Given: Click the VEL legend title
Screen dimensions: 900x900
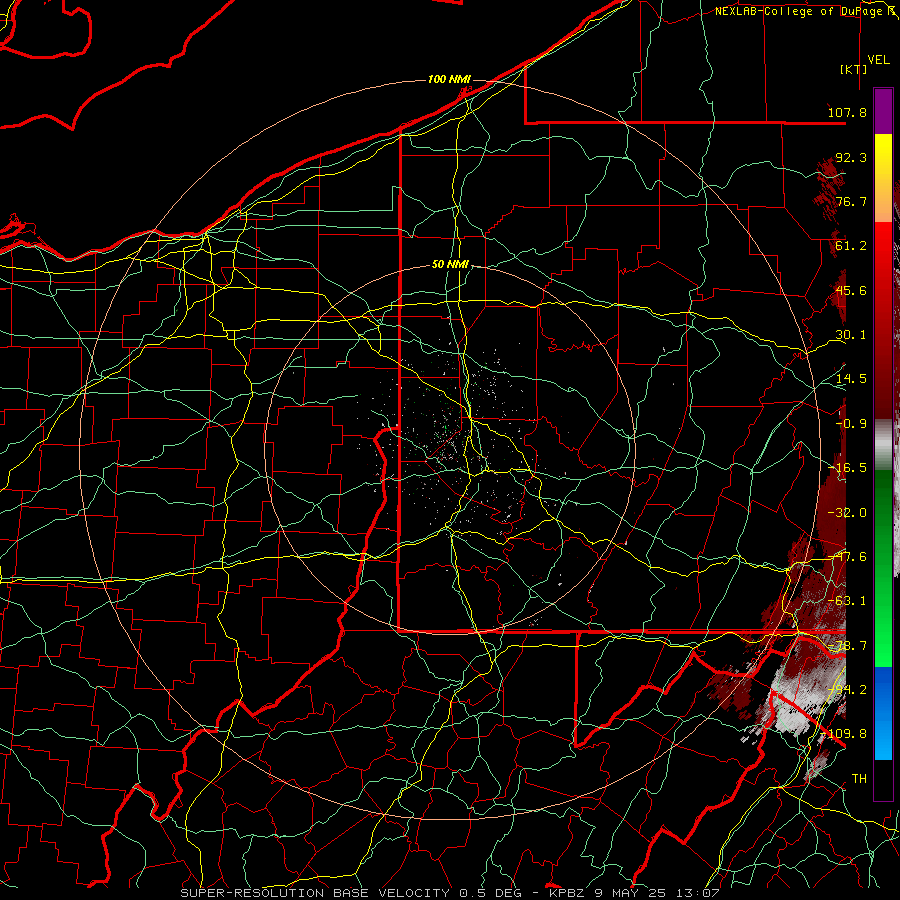Looking at the screenshot, I should pyautogui.click(x=878, y=60).
